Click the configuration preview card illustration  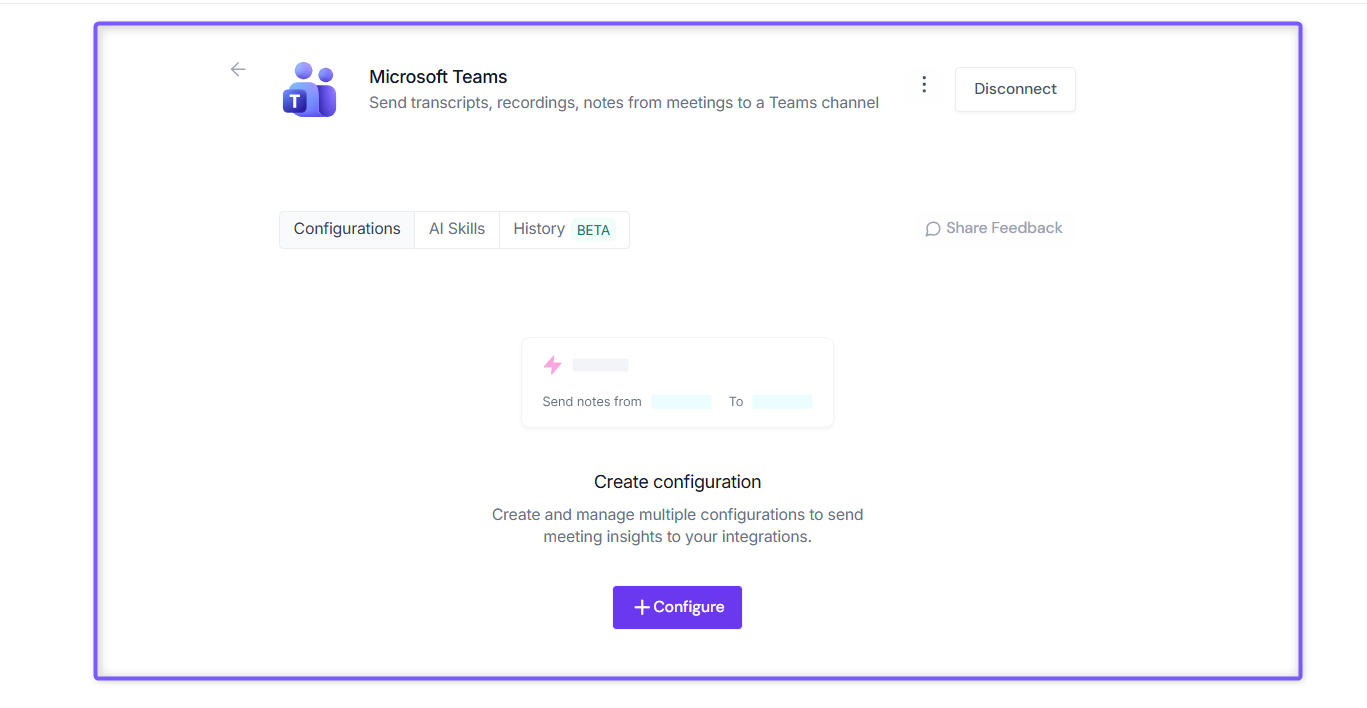[677, 383]
